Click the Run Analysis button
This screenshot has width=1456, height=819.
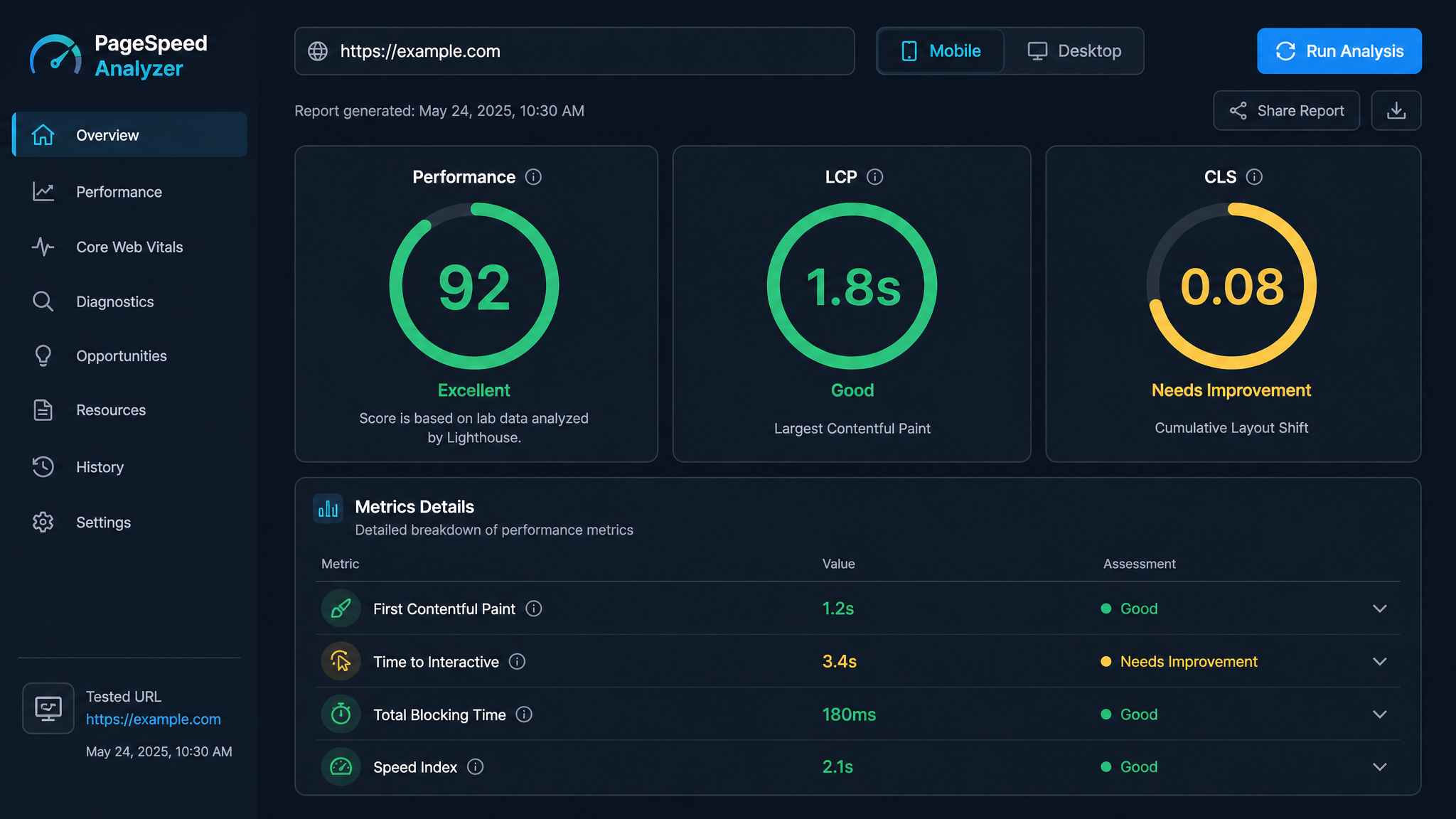pos(1339,51)
